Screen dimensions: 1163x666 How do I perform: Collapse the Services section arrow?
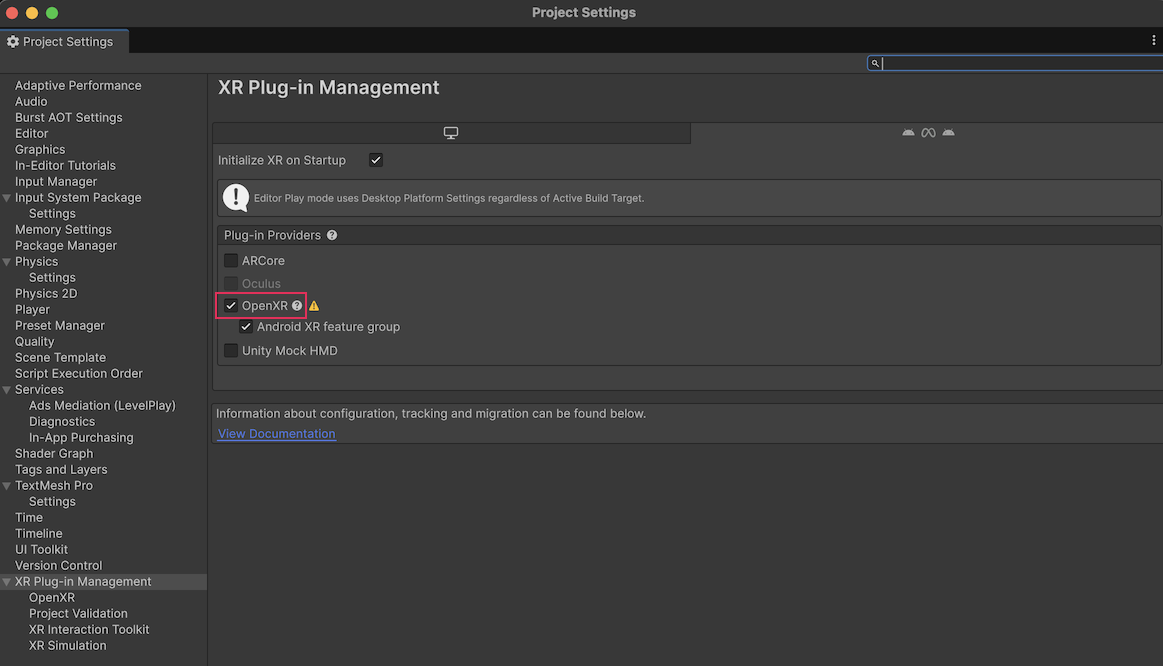click(x=7, y=390)
